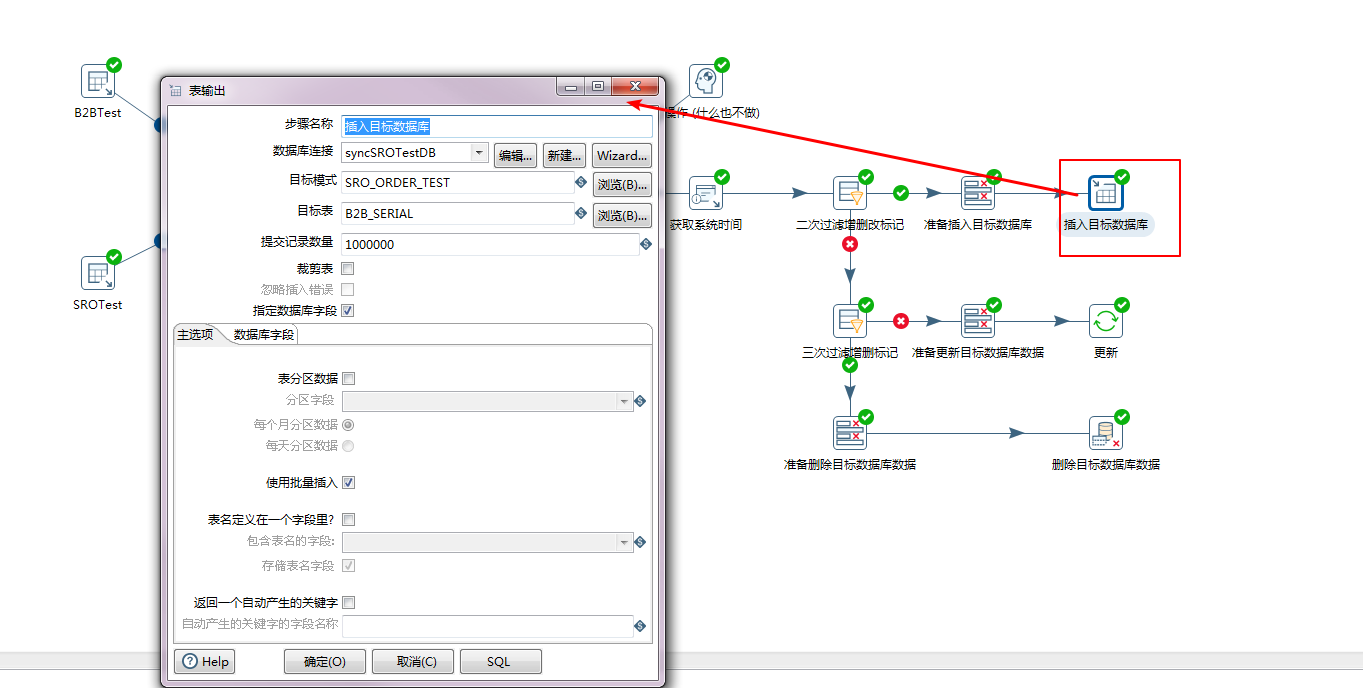
Task: Click the 目标表 field B2B_SERIAL
Action: [x=458, y=213]
